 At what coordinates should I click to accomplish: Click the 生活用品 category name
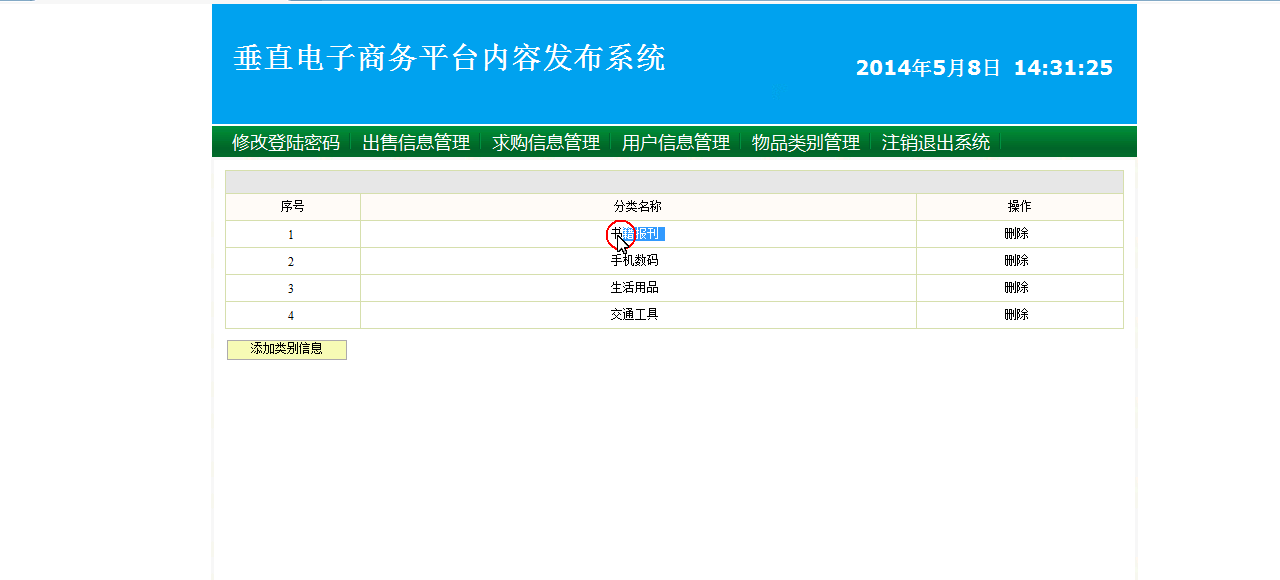tap(635, 288)
